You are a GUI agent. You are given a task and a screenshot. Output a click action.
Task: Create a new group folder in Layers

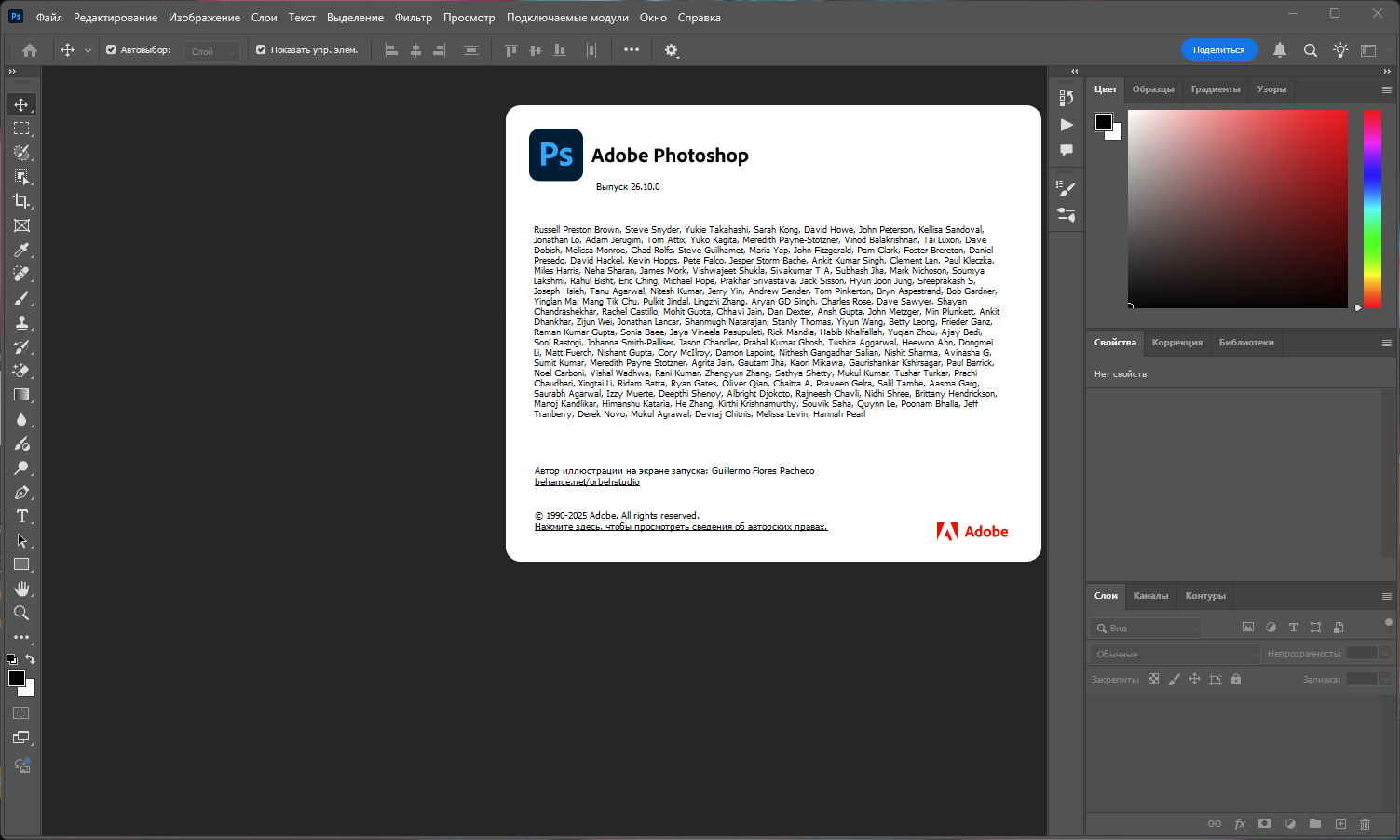[x=1315, y=823]
